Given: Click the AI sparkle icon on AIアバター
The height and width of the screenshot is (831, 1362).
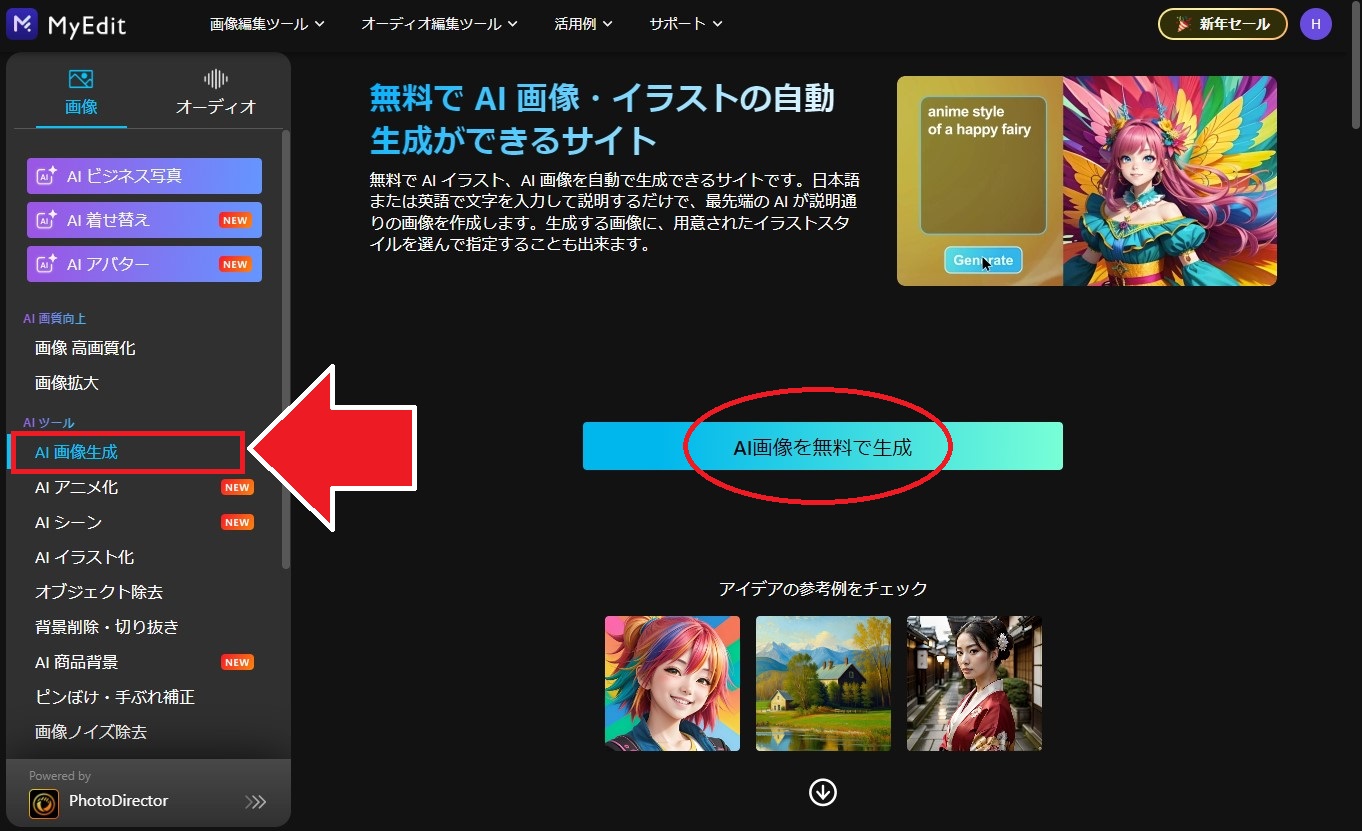Looking at the screenshot, I should (x=46, y=264).
